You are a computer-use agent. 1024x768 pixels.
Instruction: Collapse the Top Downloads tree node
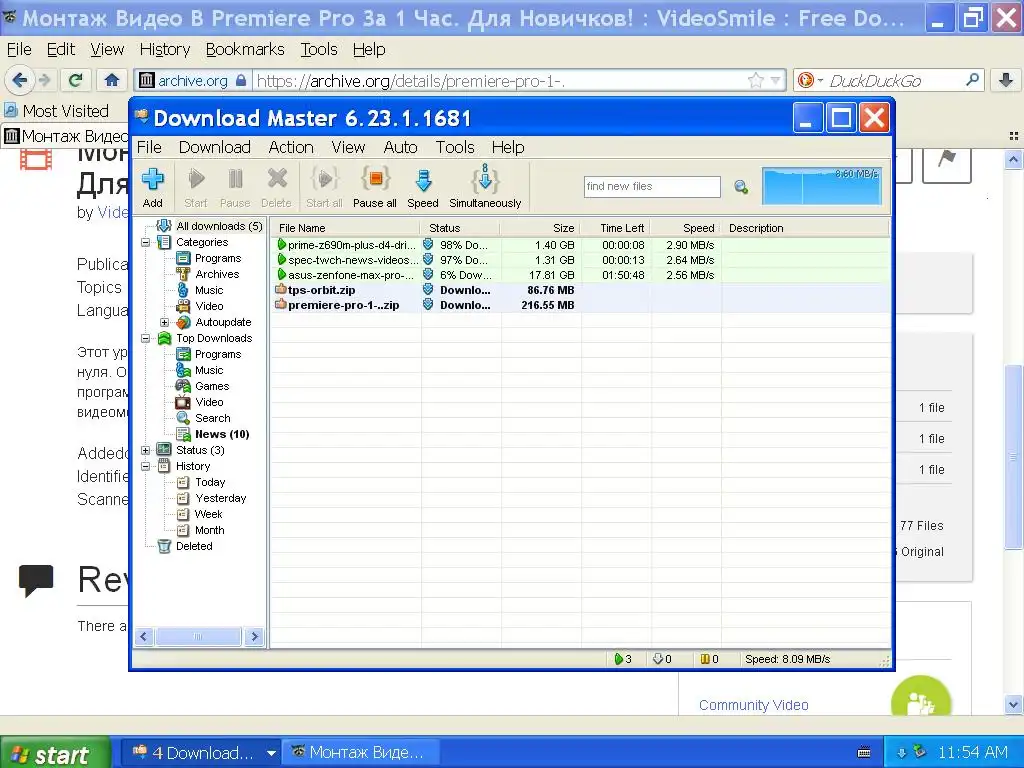click(x=146, y=338)
